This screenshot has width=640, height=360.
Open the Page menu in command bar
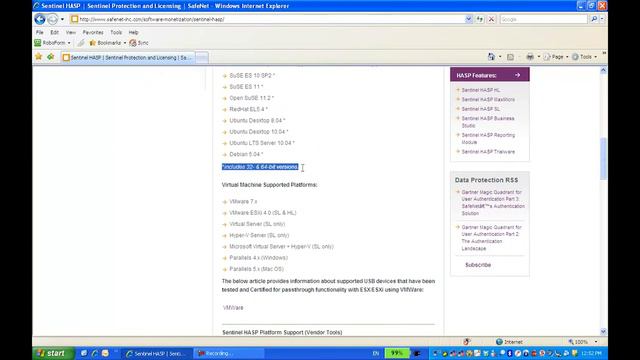556,57
